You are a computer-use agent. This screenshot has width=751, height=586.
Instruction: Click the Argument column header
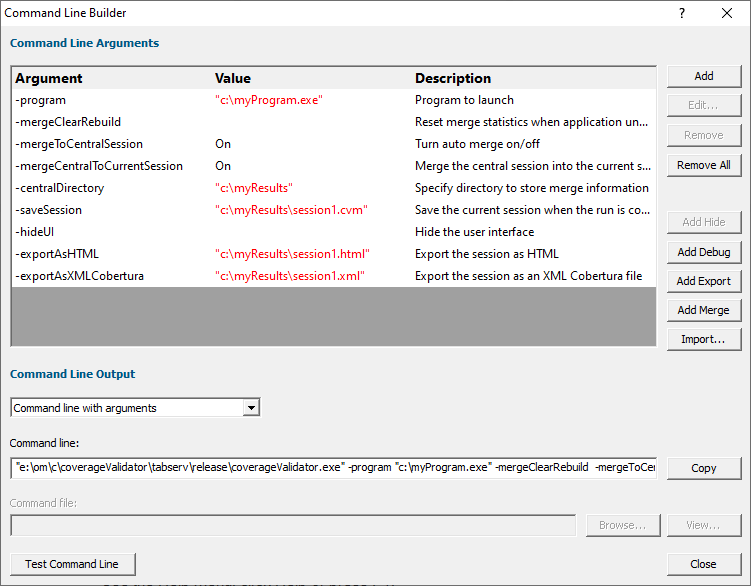[48, 78]
